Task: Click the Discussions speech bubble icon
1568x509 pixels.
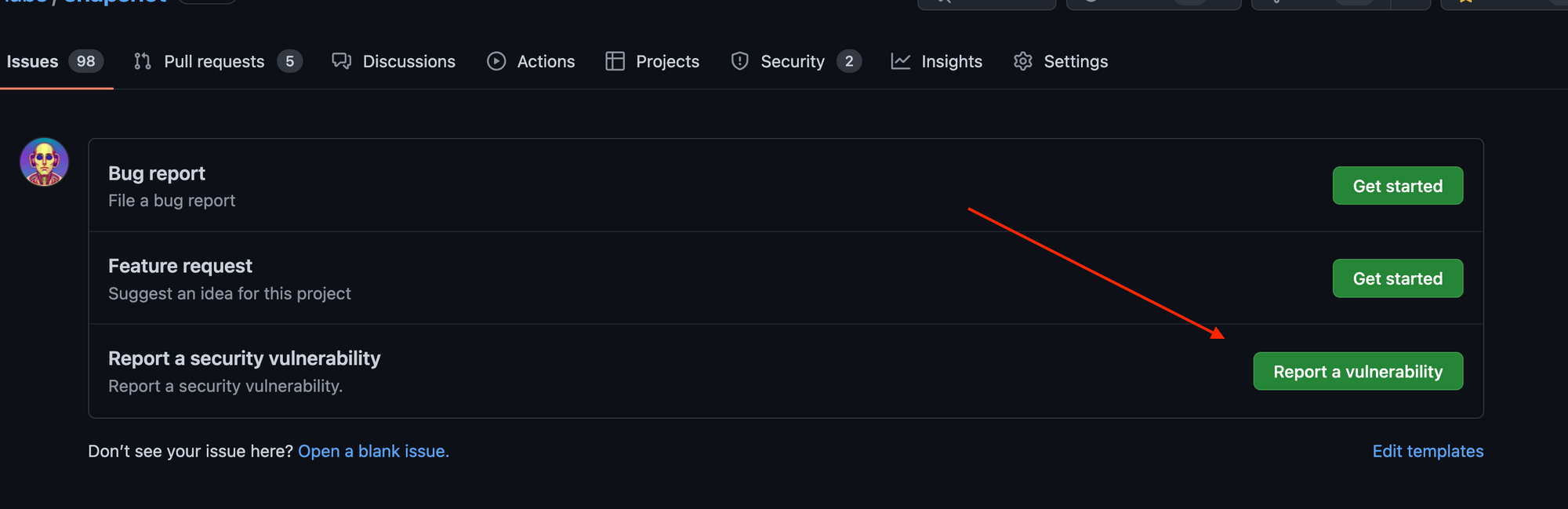Action: click(x=341, y=61)
